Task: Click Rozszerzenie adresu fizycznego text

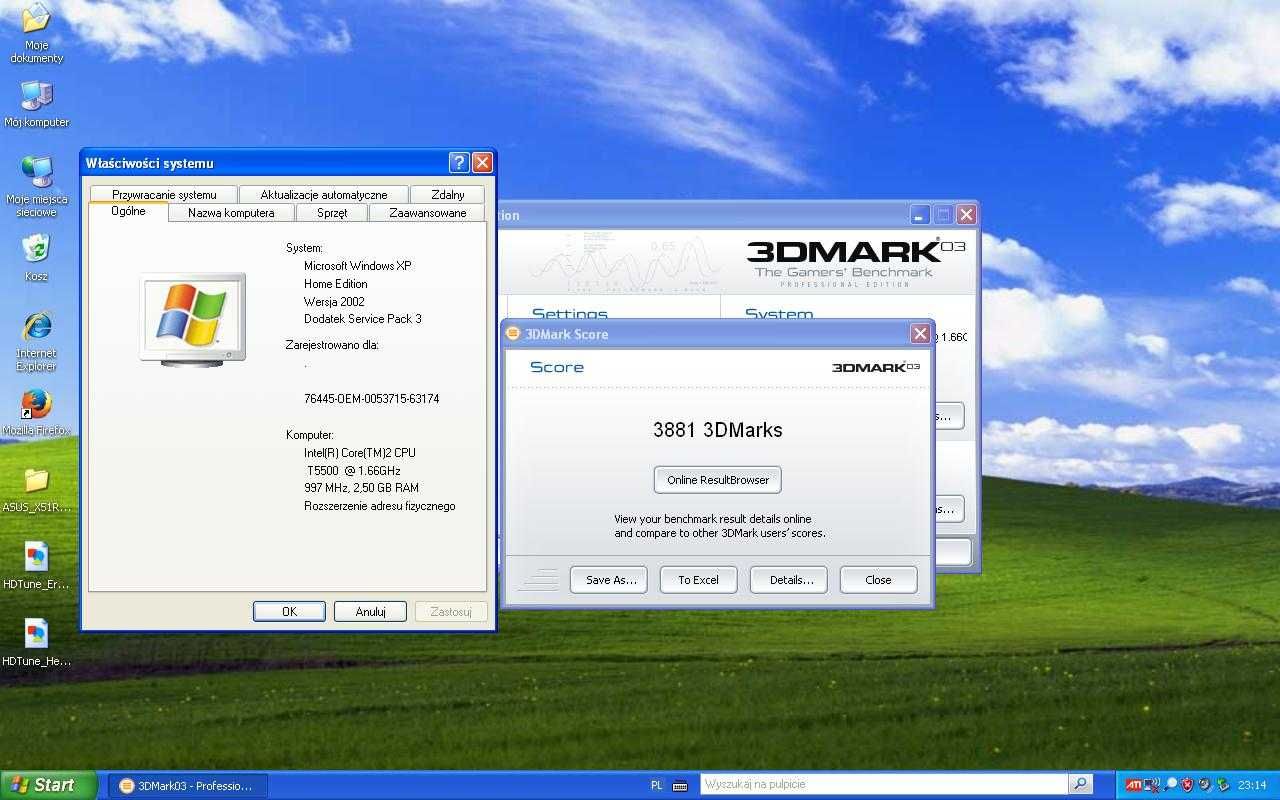Action: click(380, 505)
